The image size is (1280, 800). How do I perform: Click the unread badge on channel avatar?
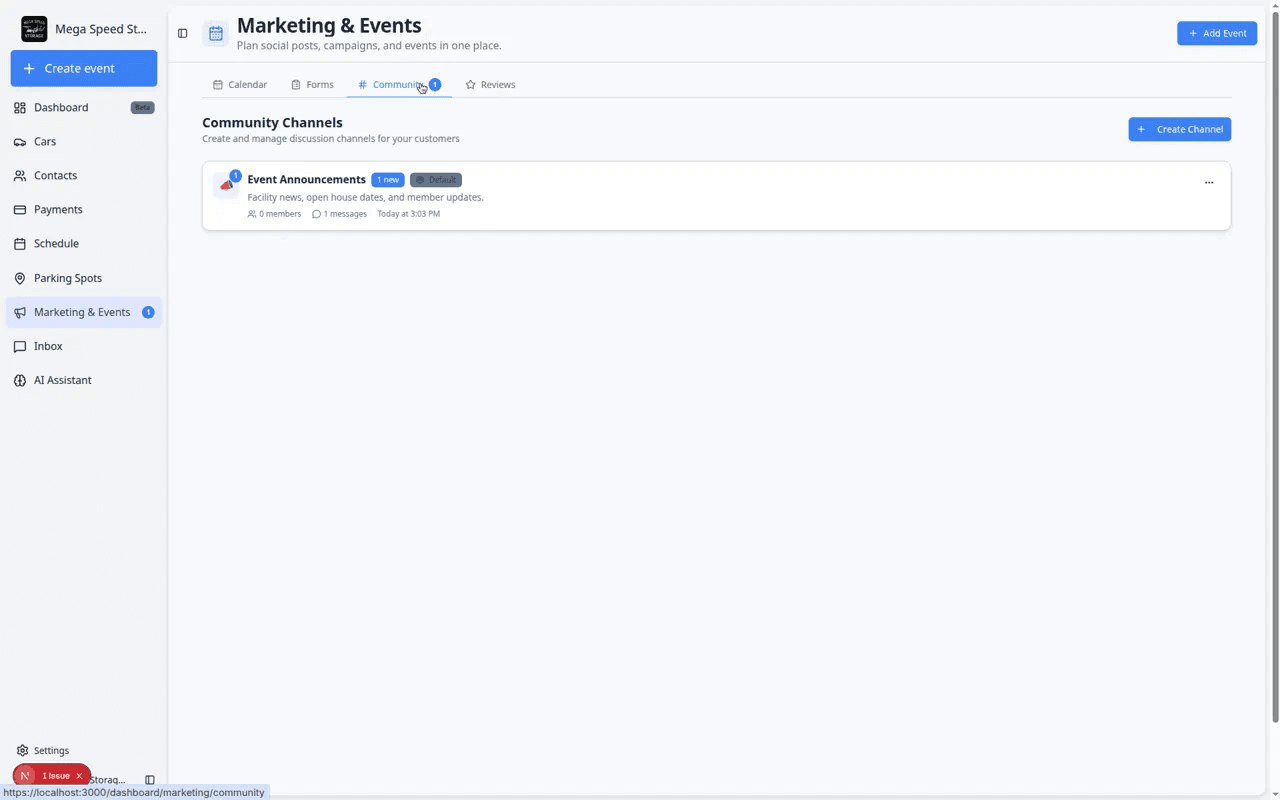point(235,176)
